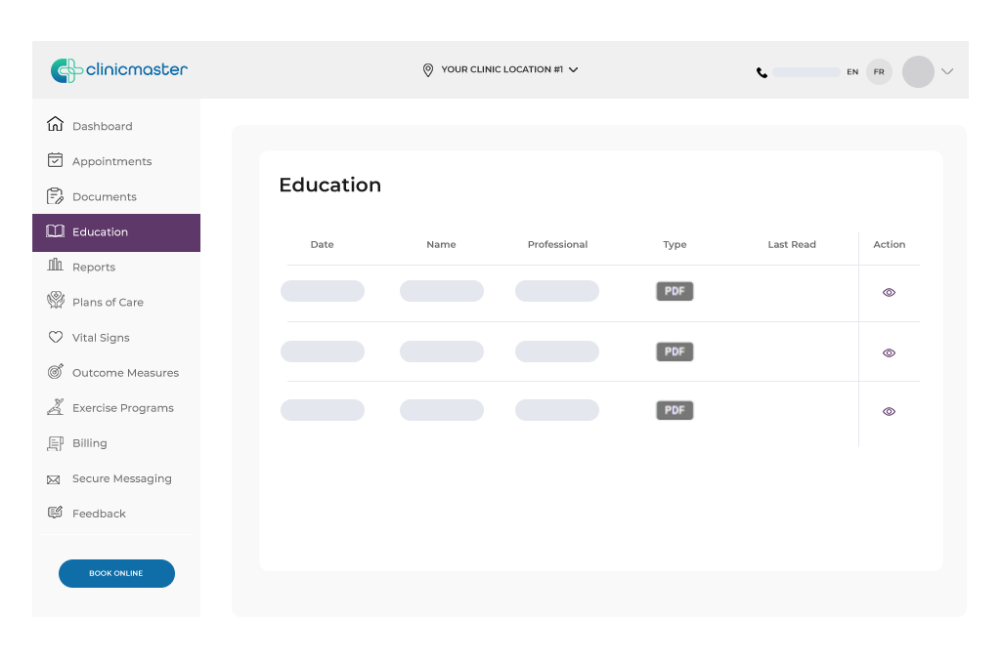Select the Plans of Care icon
The width and height of the screenshot is (1000, 659).
tap(55, 301)
